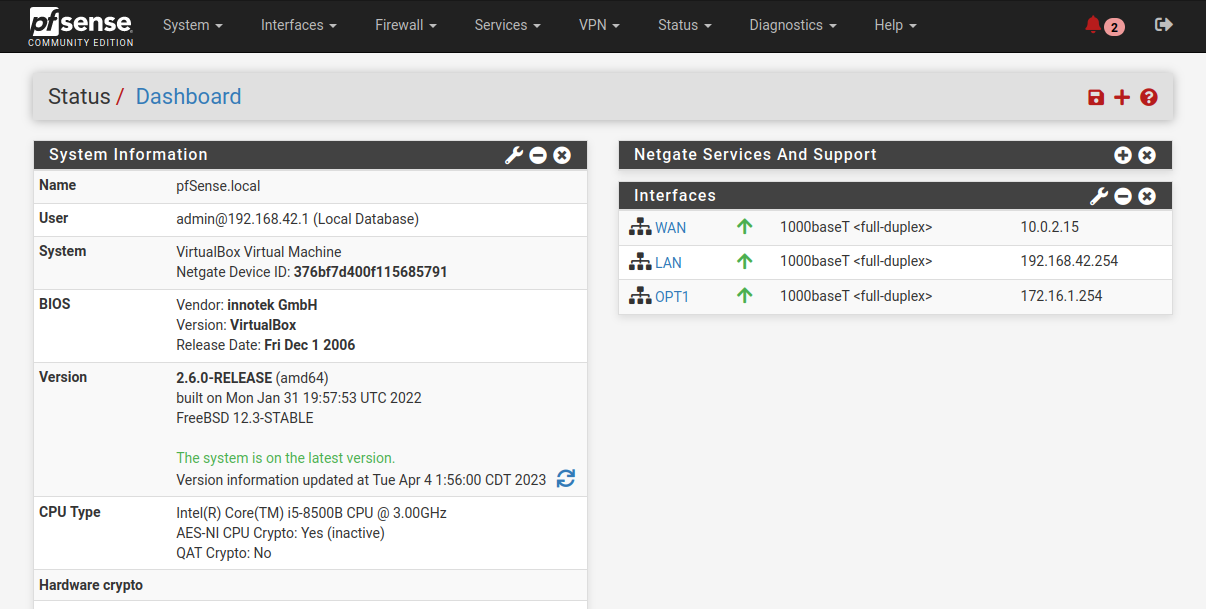Click the LAN interface link

pos(669,263)
